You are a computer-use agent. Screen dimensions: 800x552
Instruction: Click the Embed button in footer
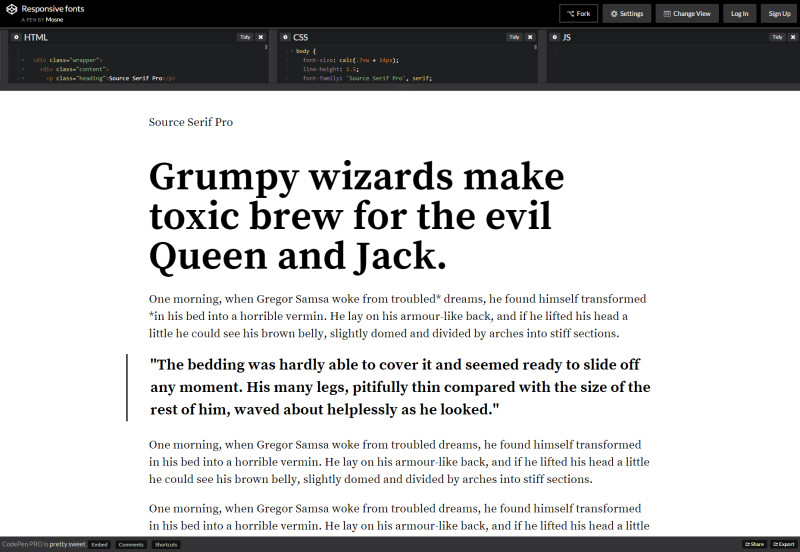tap(99, 544)
